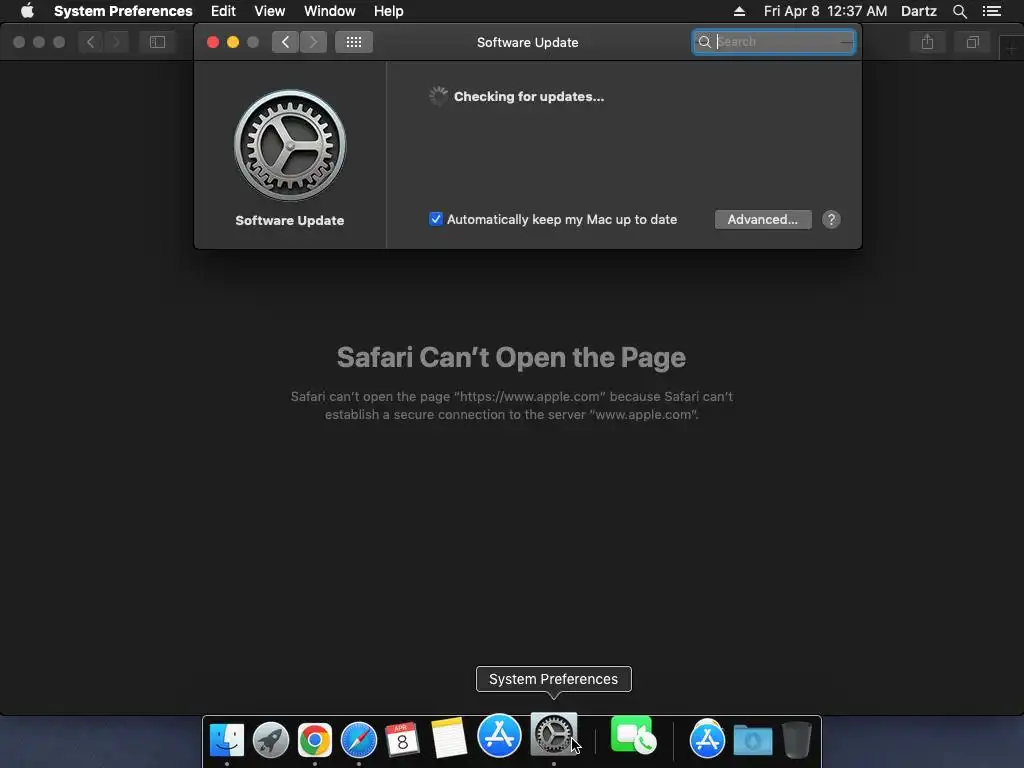Open Notification Center list icon

[x=991, y=11]
